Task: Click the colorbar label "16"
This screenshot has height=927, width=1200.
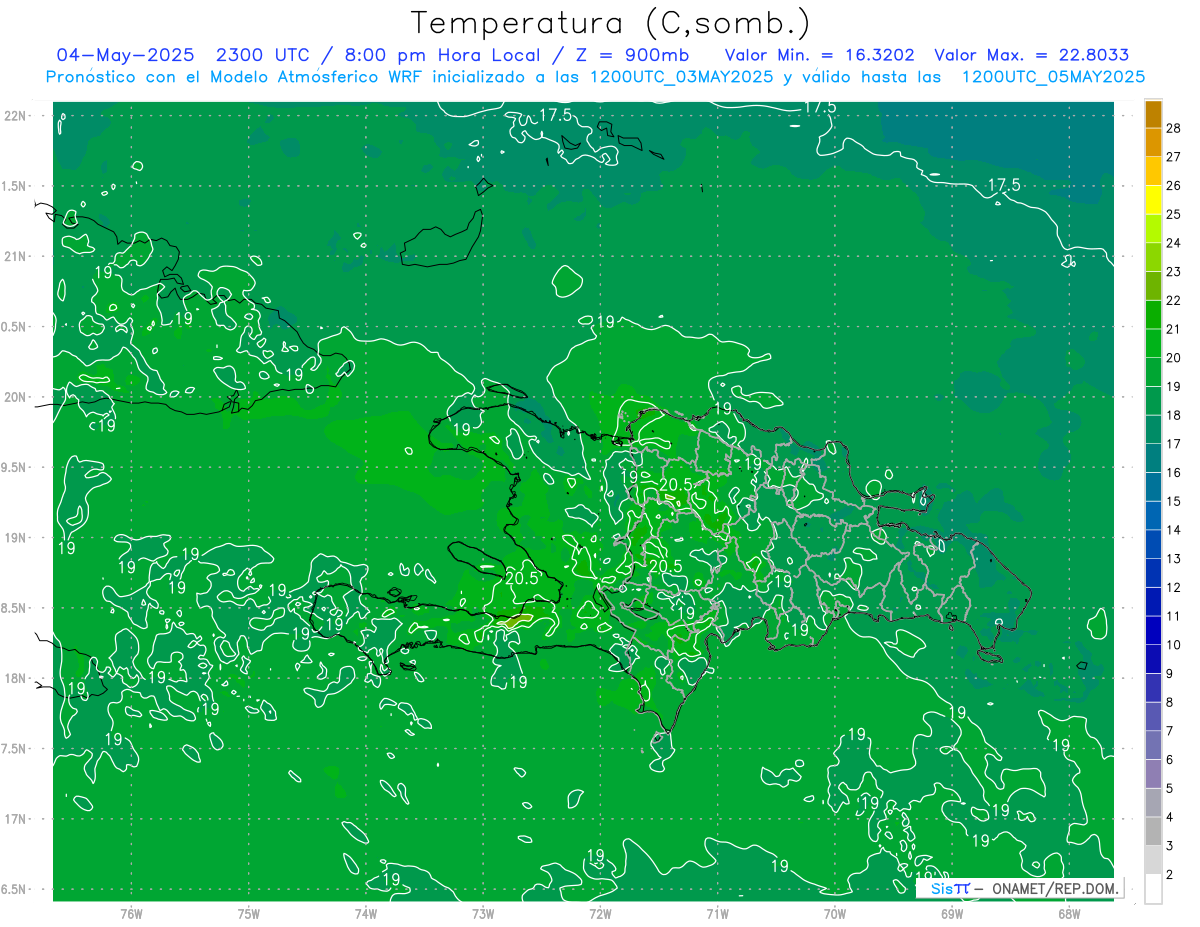Action: (1174, 472)
